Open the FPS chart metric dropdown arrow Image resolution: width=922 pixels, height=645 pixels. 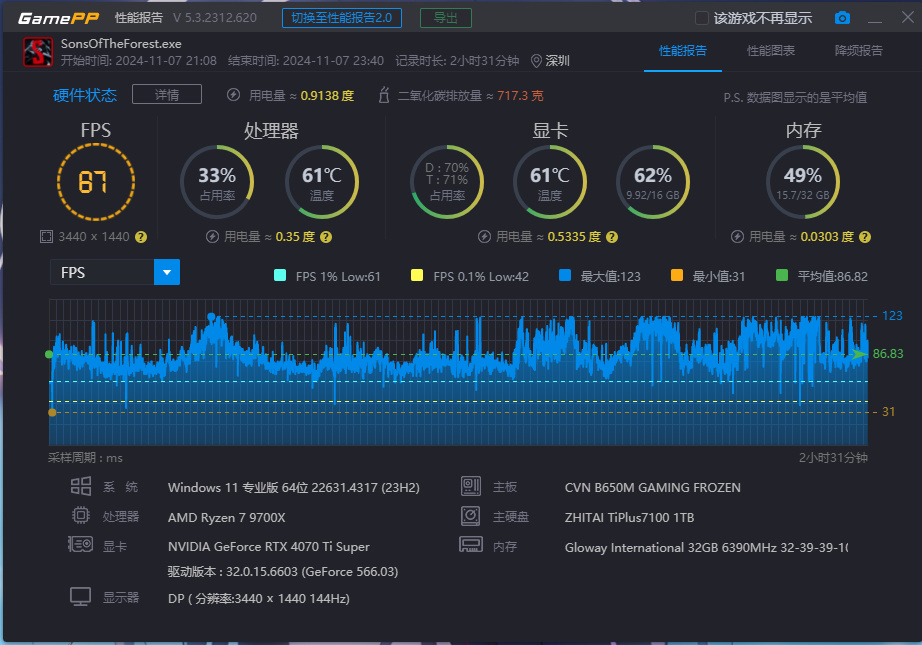[x=167, y=272]
